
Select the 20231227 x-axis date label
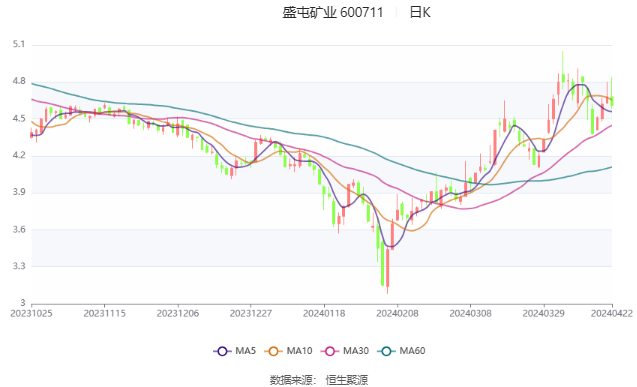pyautogui.click(x=251, y=313)
